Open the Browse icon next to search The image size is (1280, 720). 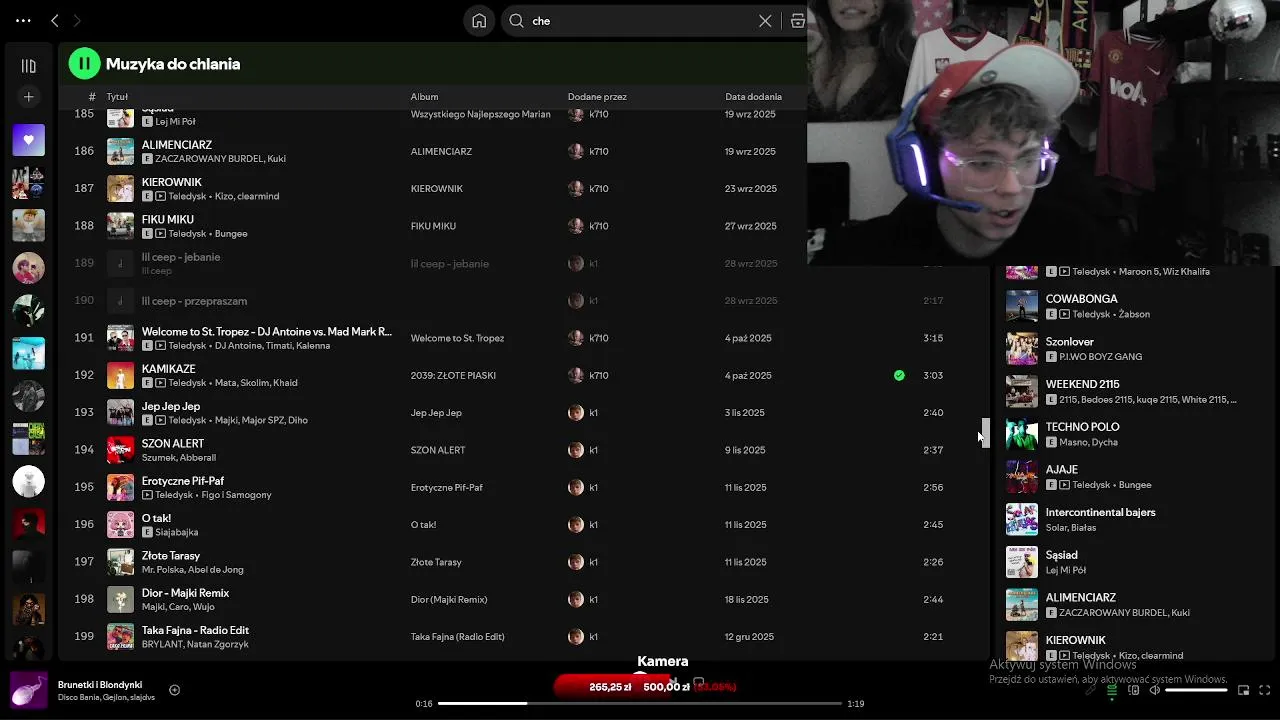(797, 20)
